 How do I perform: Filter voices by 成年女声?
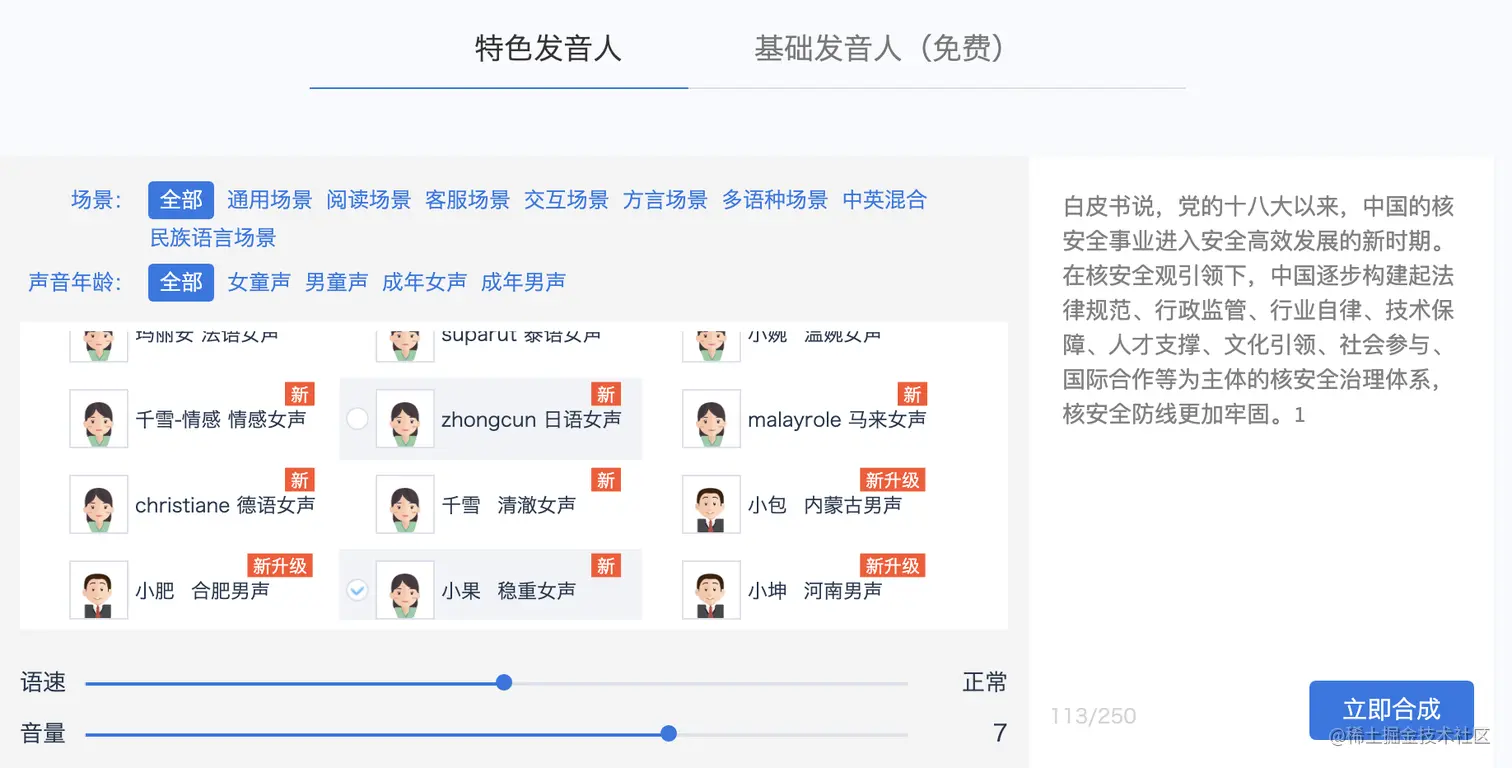[x=424, y=282]
